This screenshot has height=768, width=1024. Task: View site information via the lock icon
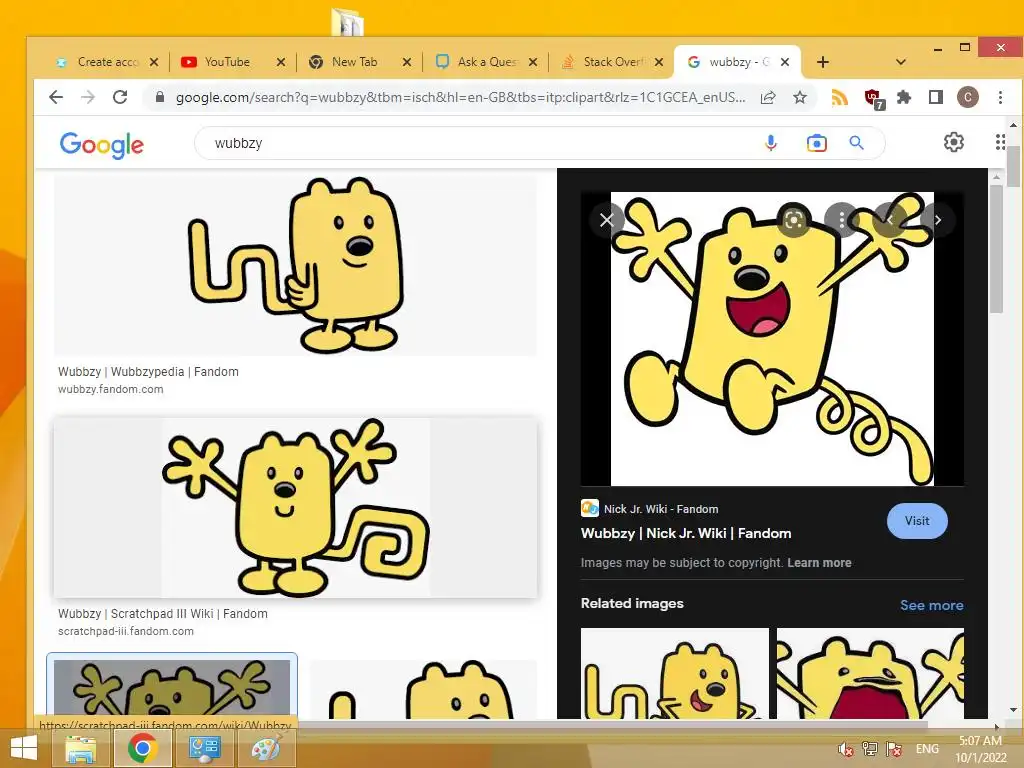159,97
